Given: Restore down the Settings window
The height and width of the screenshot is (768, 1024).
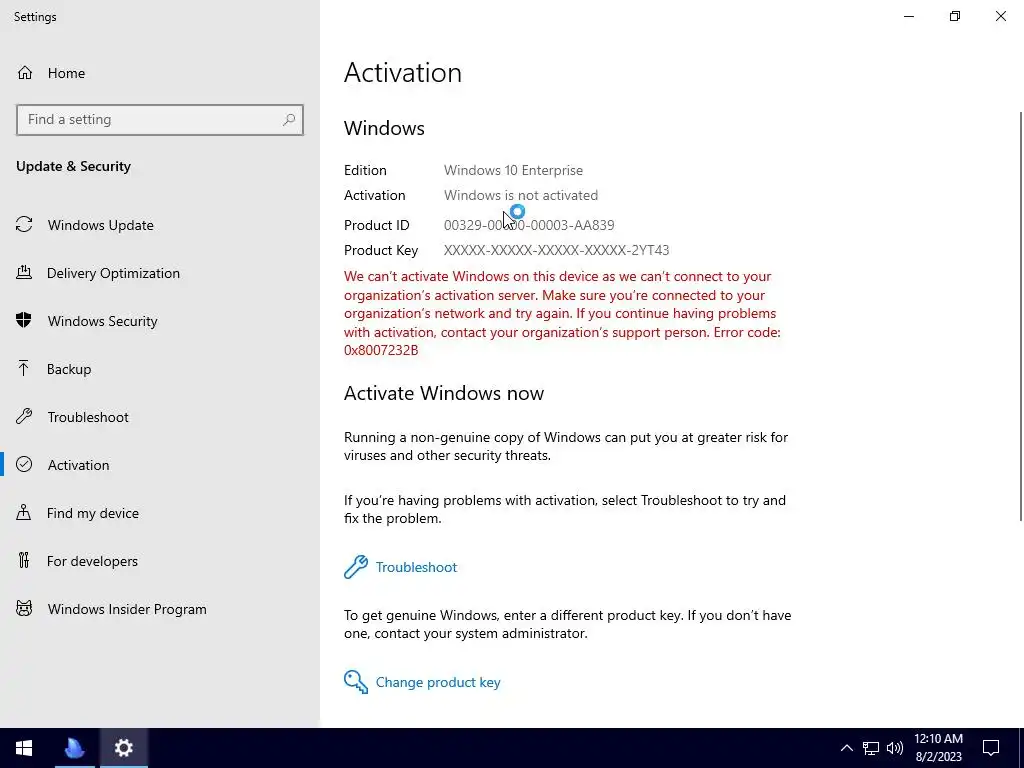Looking at the screenshot, I should pyautogui.click(x=955, y=16).
